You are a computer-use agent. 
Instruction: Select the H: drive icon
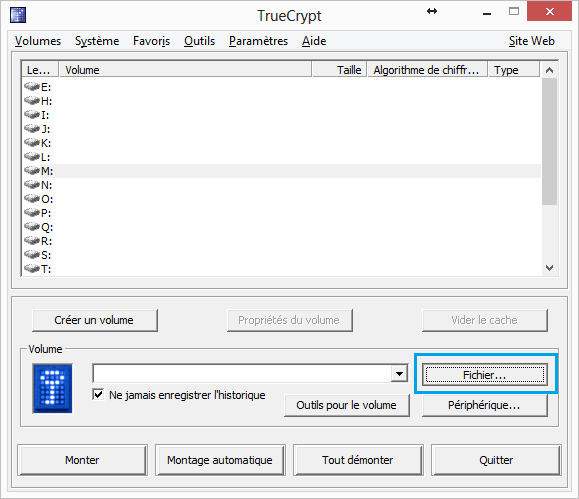tap(32, 101)
